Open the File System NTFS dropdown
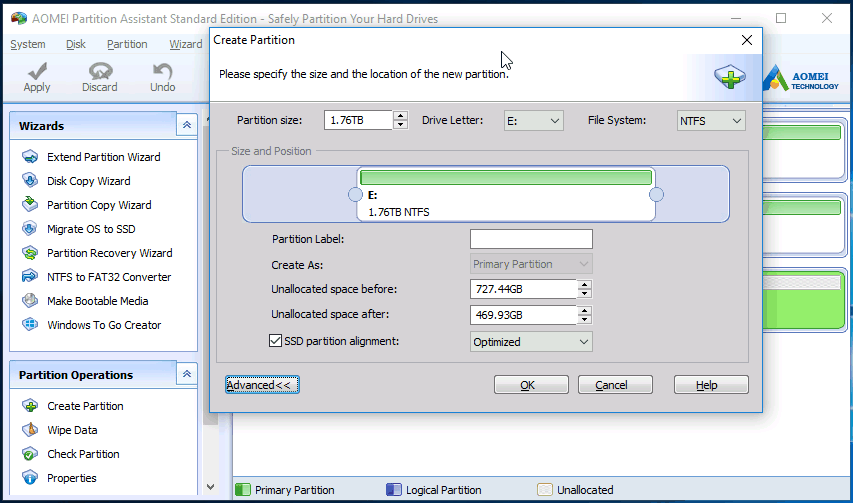 [711, 121]
